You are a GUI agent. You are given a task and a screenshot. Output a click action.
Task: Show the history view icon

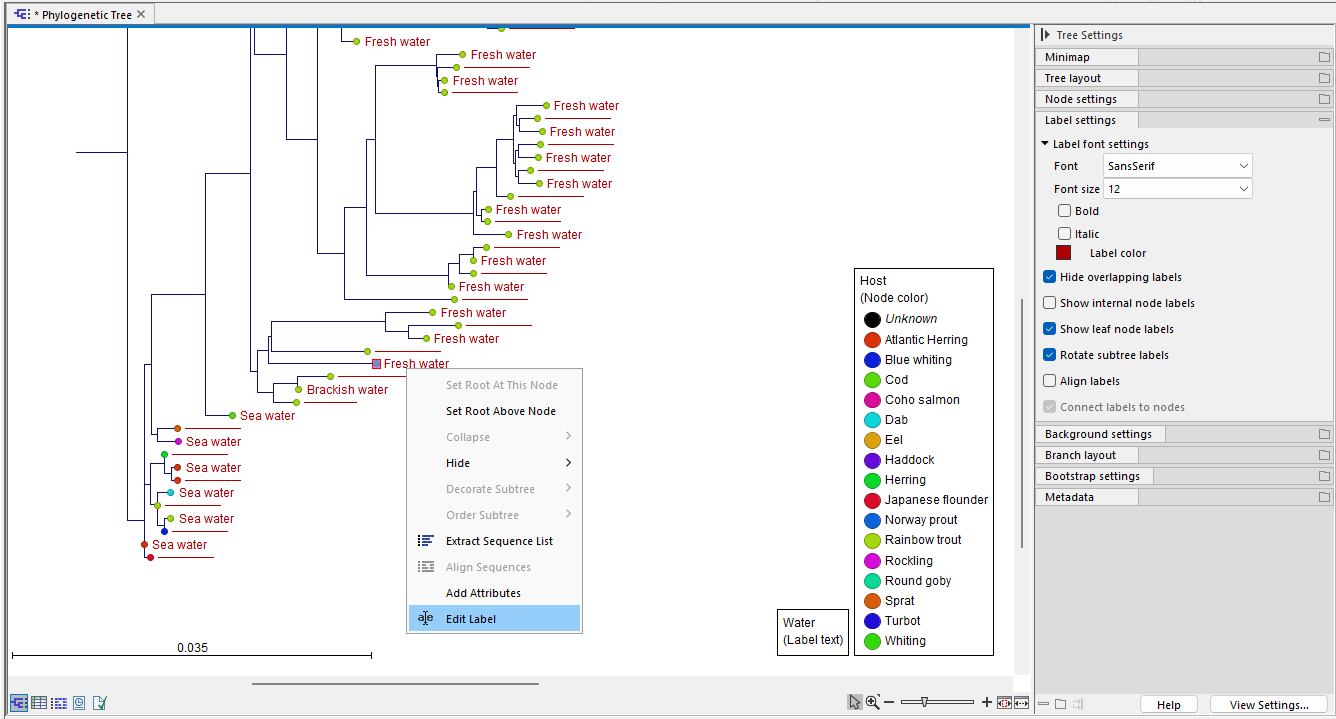click(x=79, y=703)
